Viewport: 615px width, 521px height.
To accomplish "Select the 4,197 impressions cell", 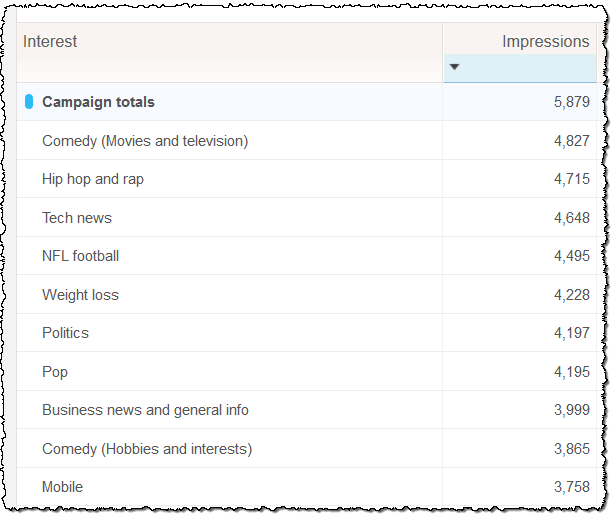I will click(x=571, y=333).
